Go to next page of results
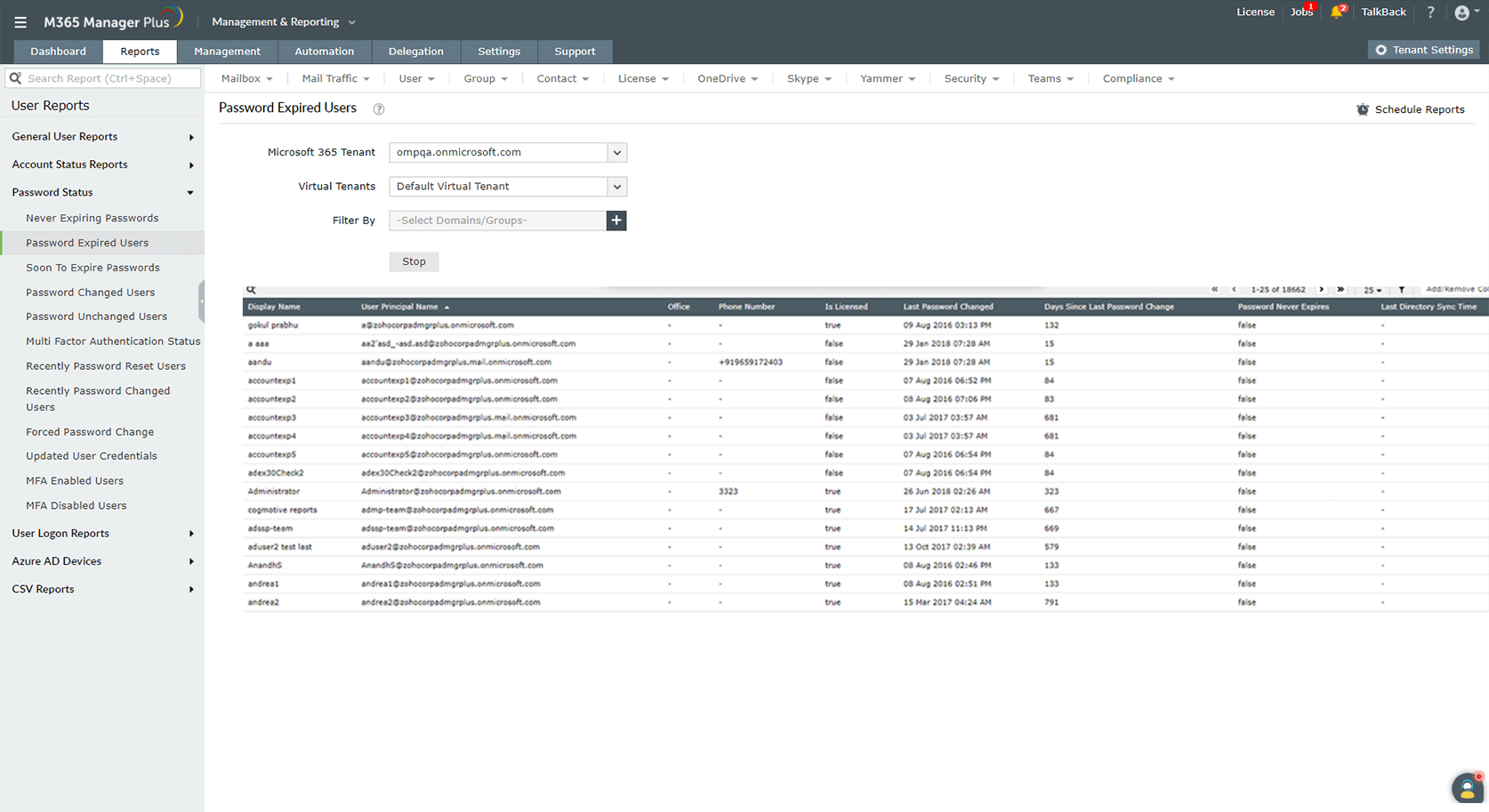 (x=1322, y=290)
